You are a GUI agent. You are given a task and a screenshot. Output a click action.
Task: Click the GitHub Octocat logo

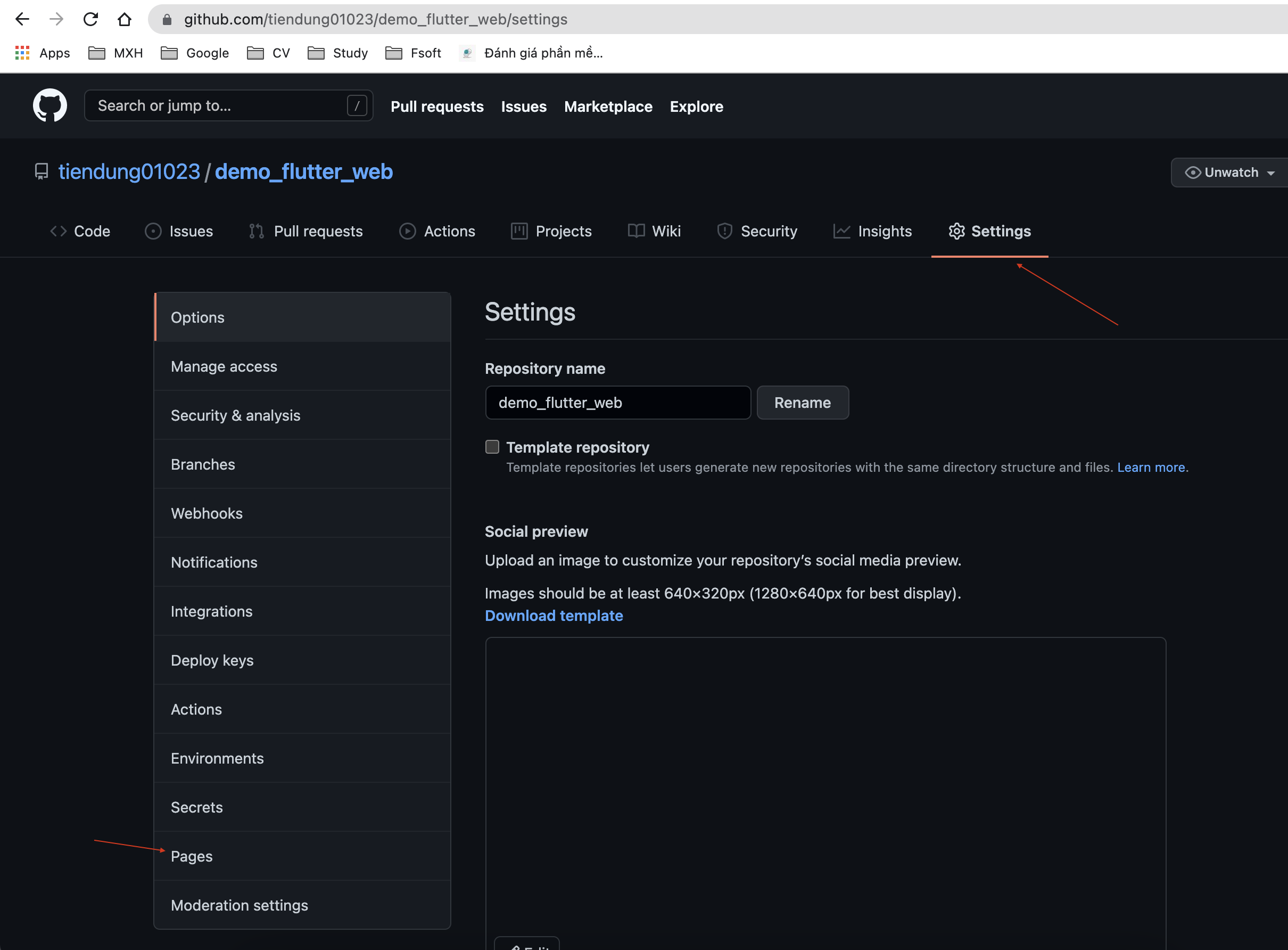click(x=50, y=105)
